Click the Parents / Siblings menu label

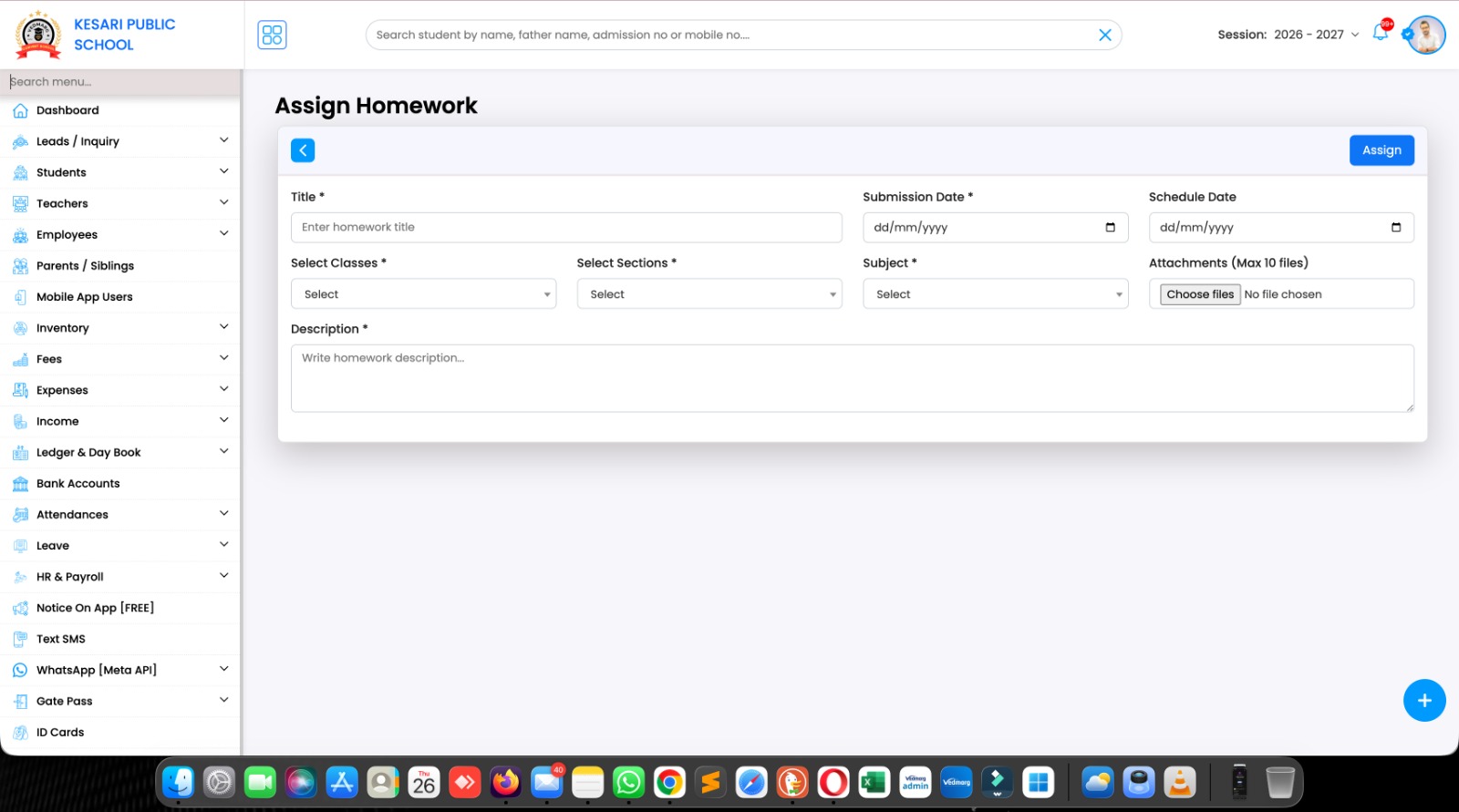(x=85, y=266)
